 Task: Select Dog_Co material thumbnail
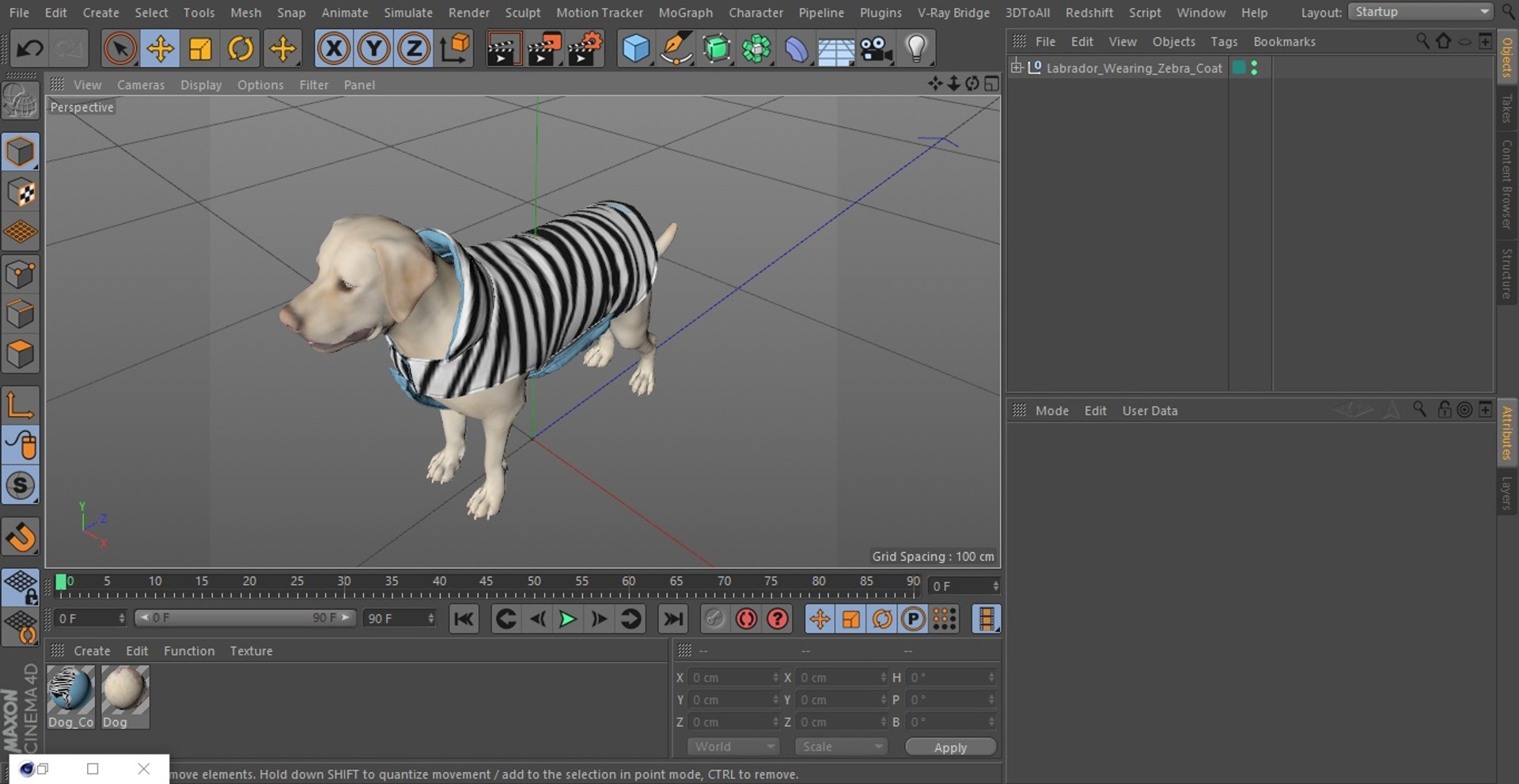click(x=70, y=697)
